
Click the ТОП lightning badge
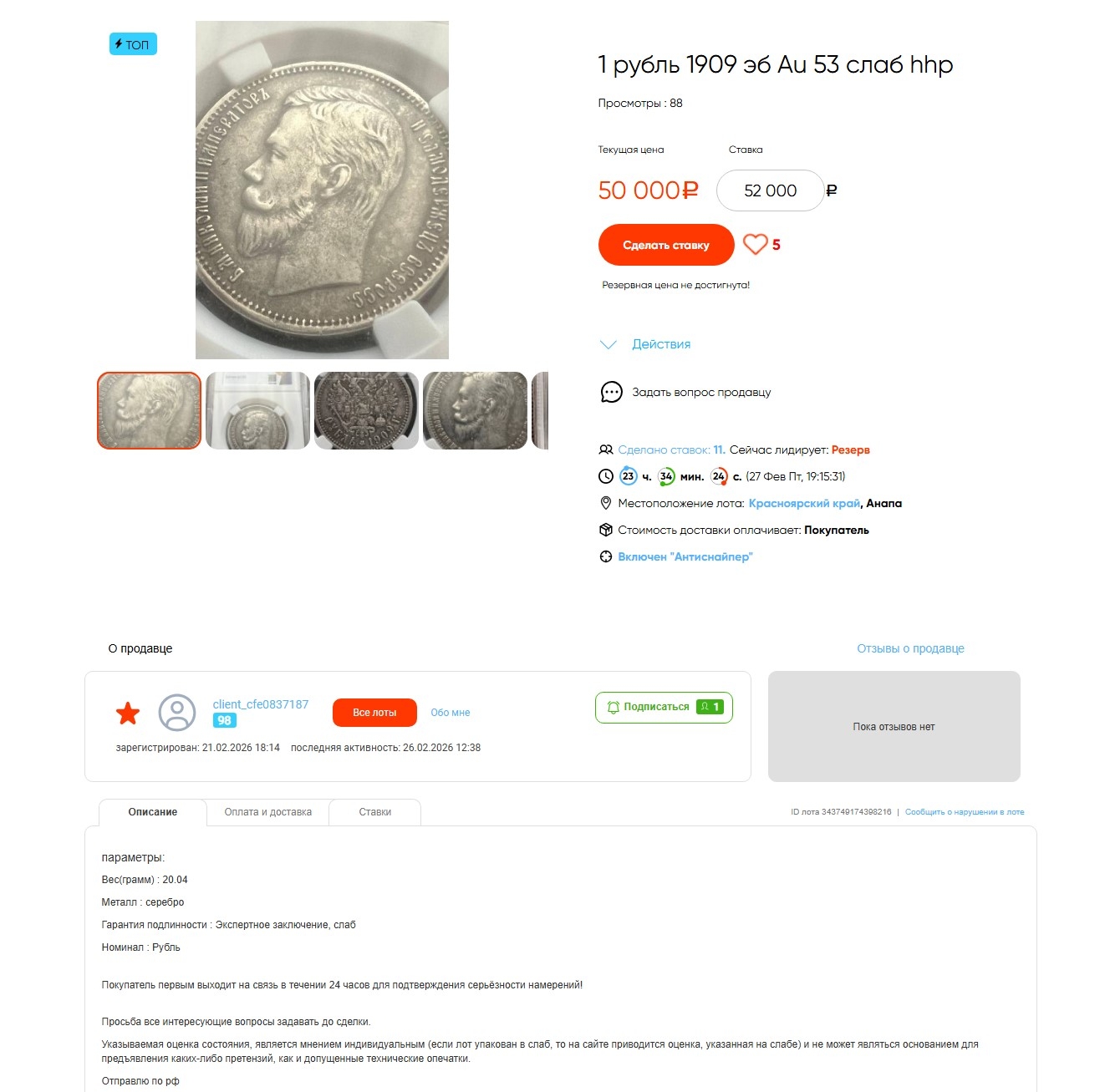click(x=133, y=44)
